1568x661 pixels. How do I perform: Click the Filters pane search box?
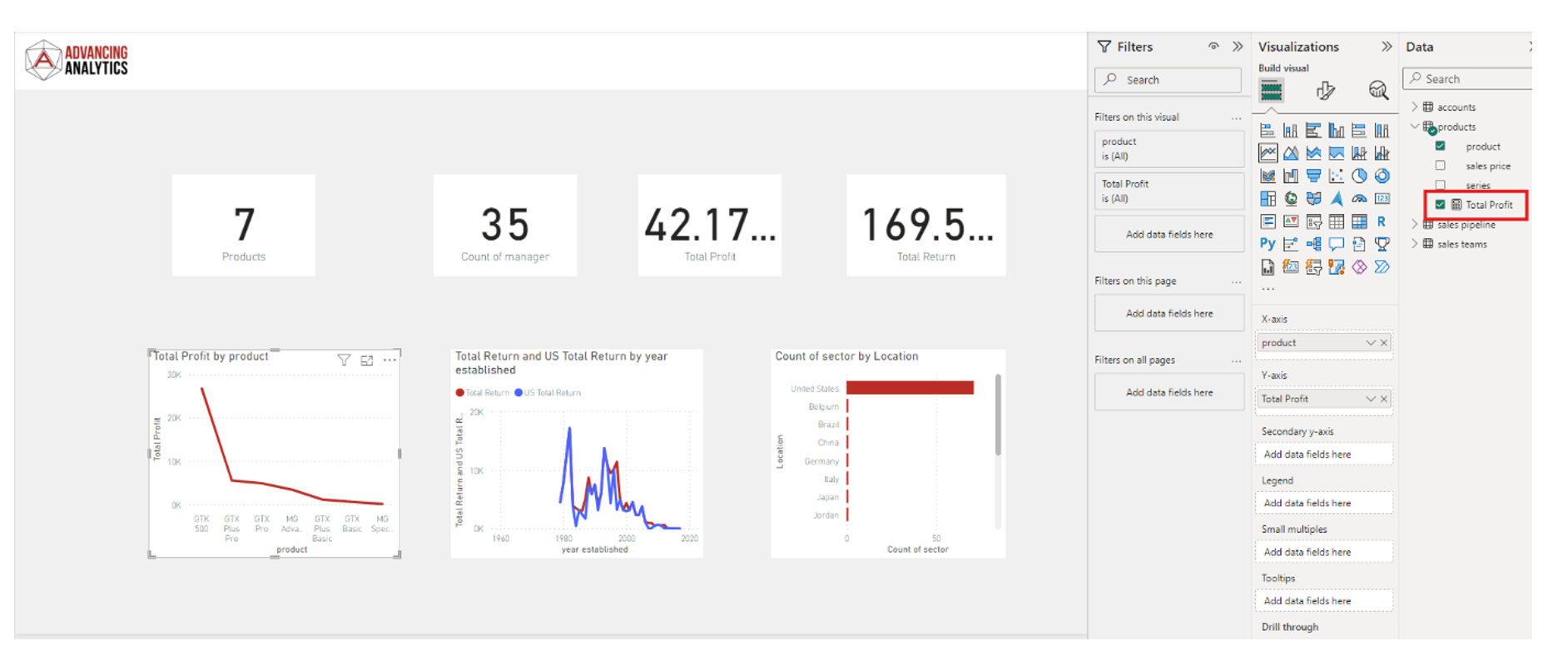click(x=1168, y=80)
